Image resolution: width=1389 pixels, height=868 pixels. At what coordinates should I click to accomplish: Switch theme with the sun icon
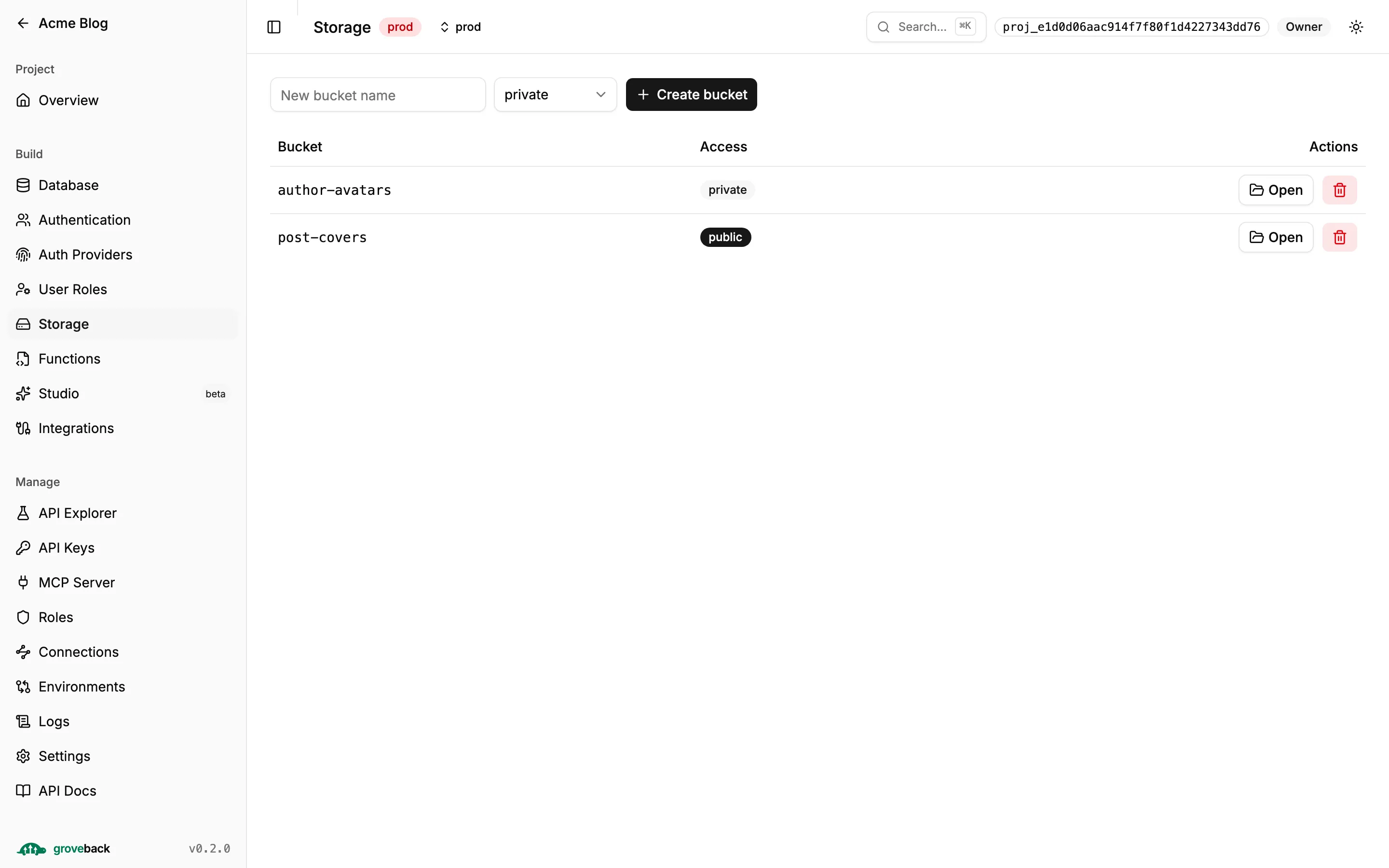(x=1356, y=27)
